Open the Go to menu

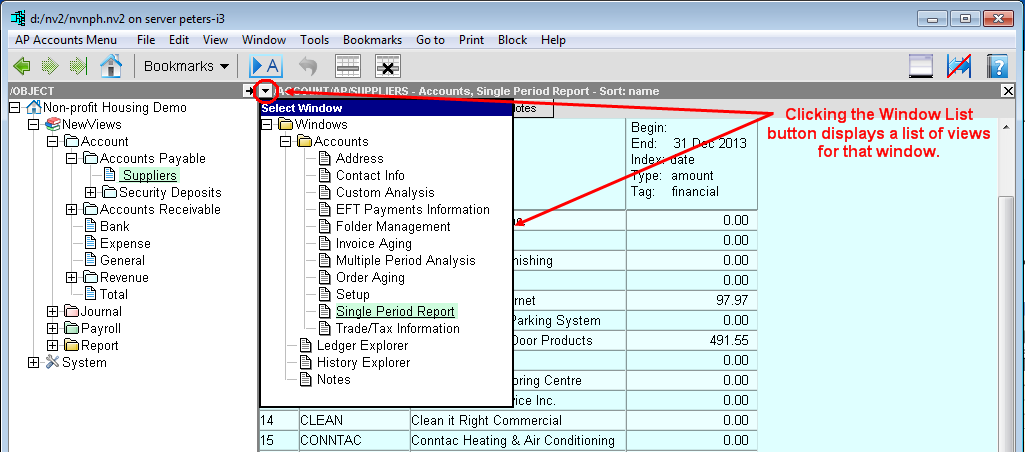pos(430,40)
